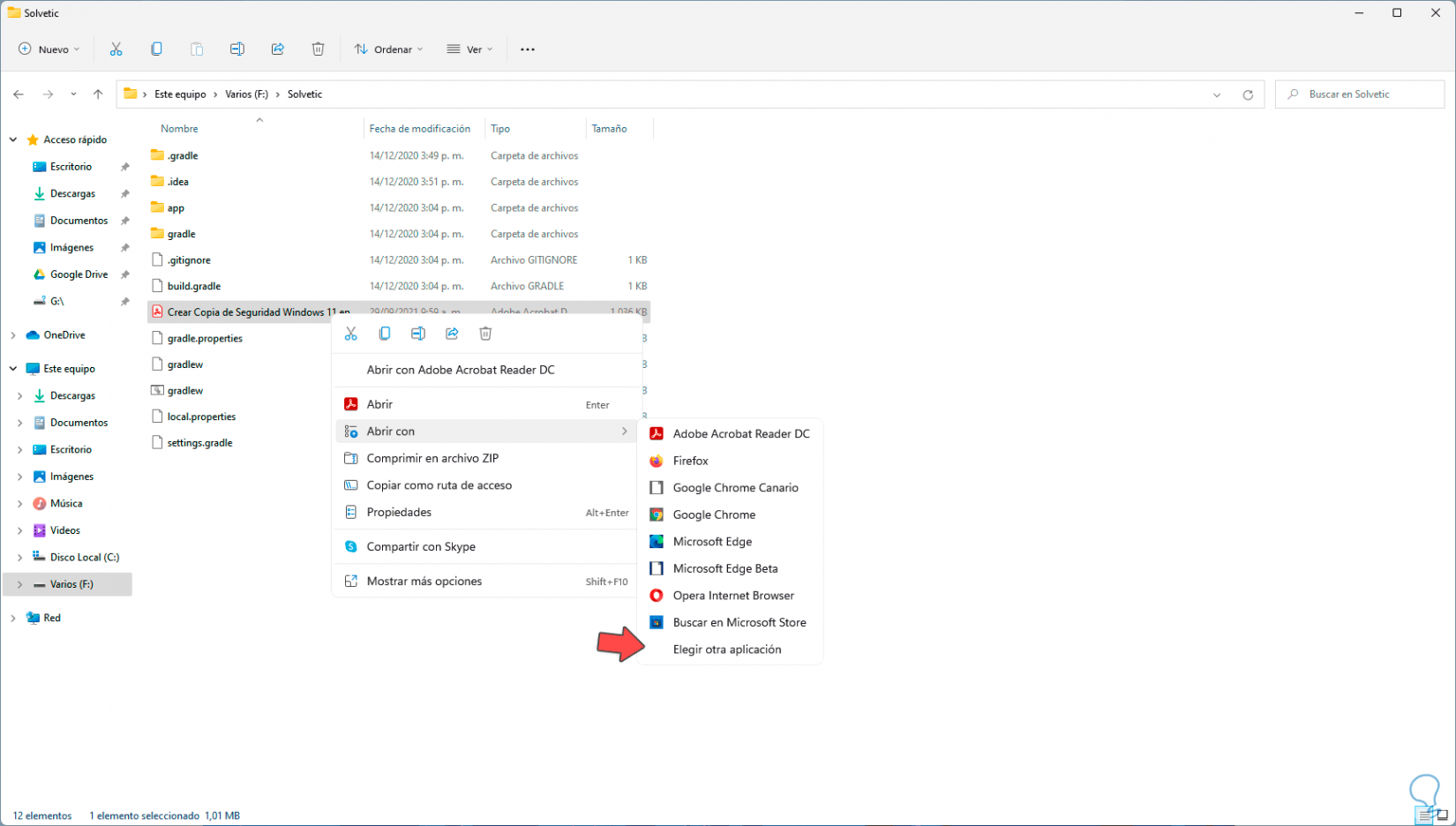Expand the OneDrive tree node
1456x826 pixels.
coord(13,335)
